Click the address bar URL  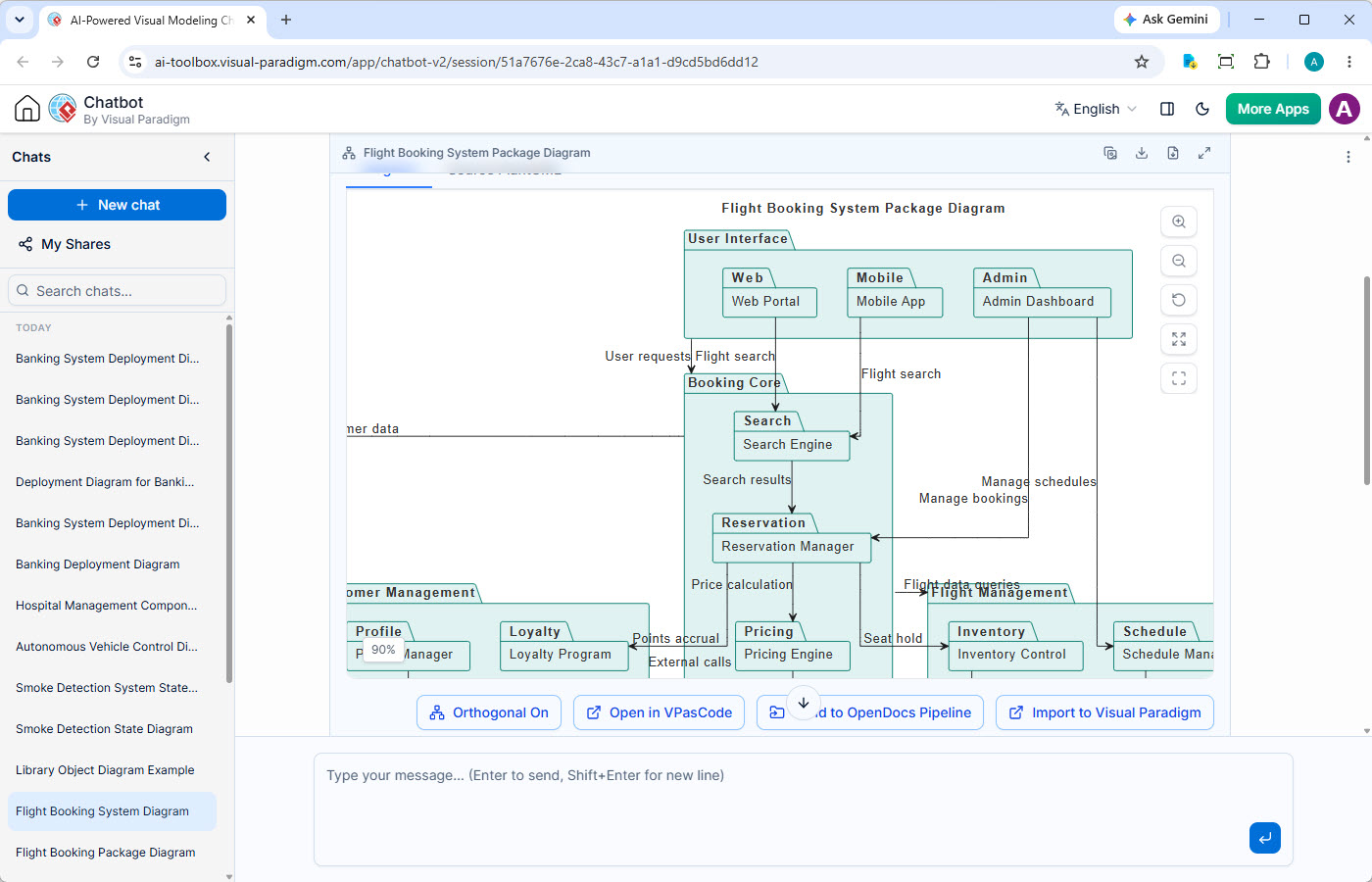tap(457, 62)
